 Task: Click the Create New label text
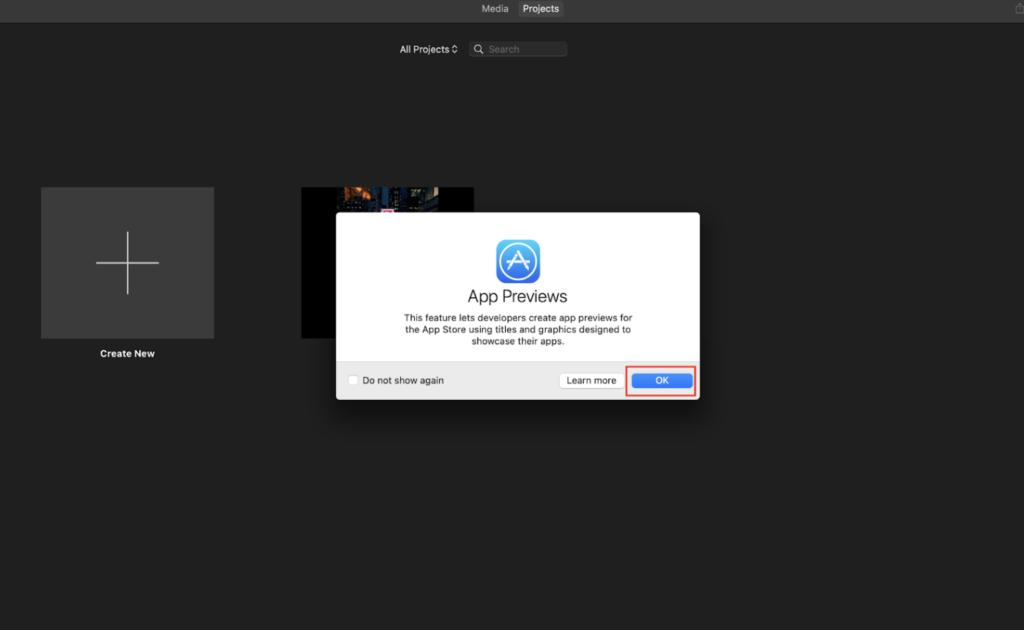point(127,354)
